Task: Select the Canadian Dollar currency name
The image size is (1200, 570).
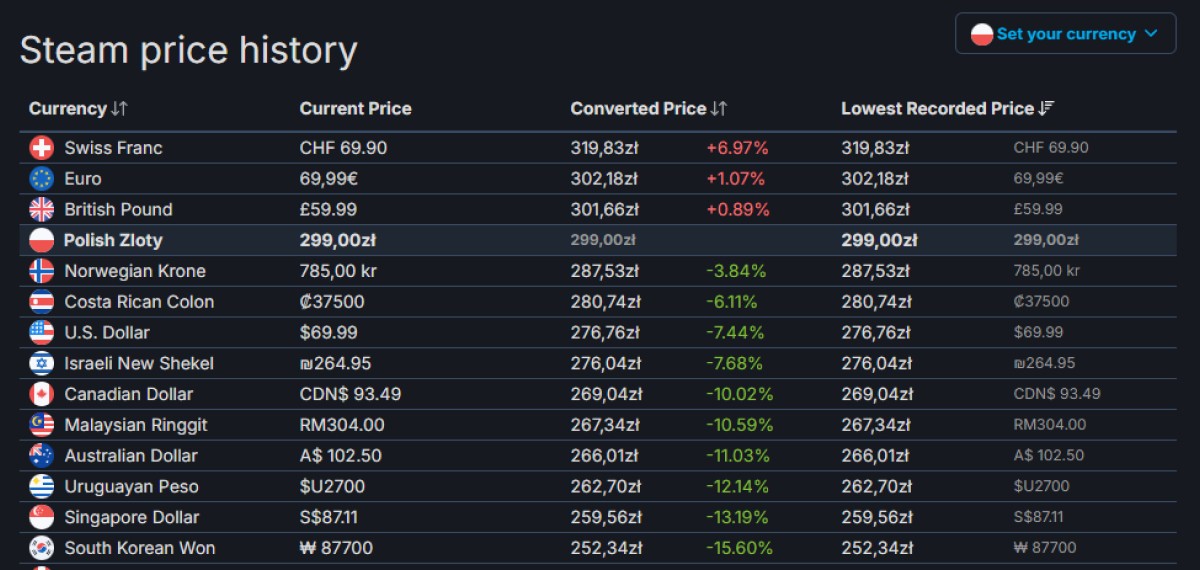Action: pyautogui.click(x=129, y=394)
